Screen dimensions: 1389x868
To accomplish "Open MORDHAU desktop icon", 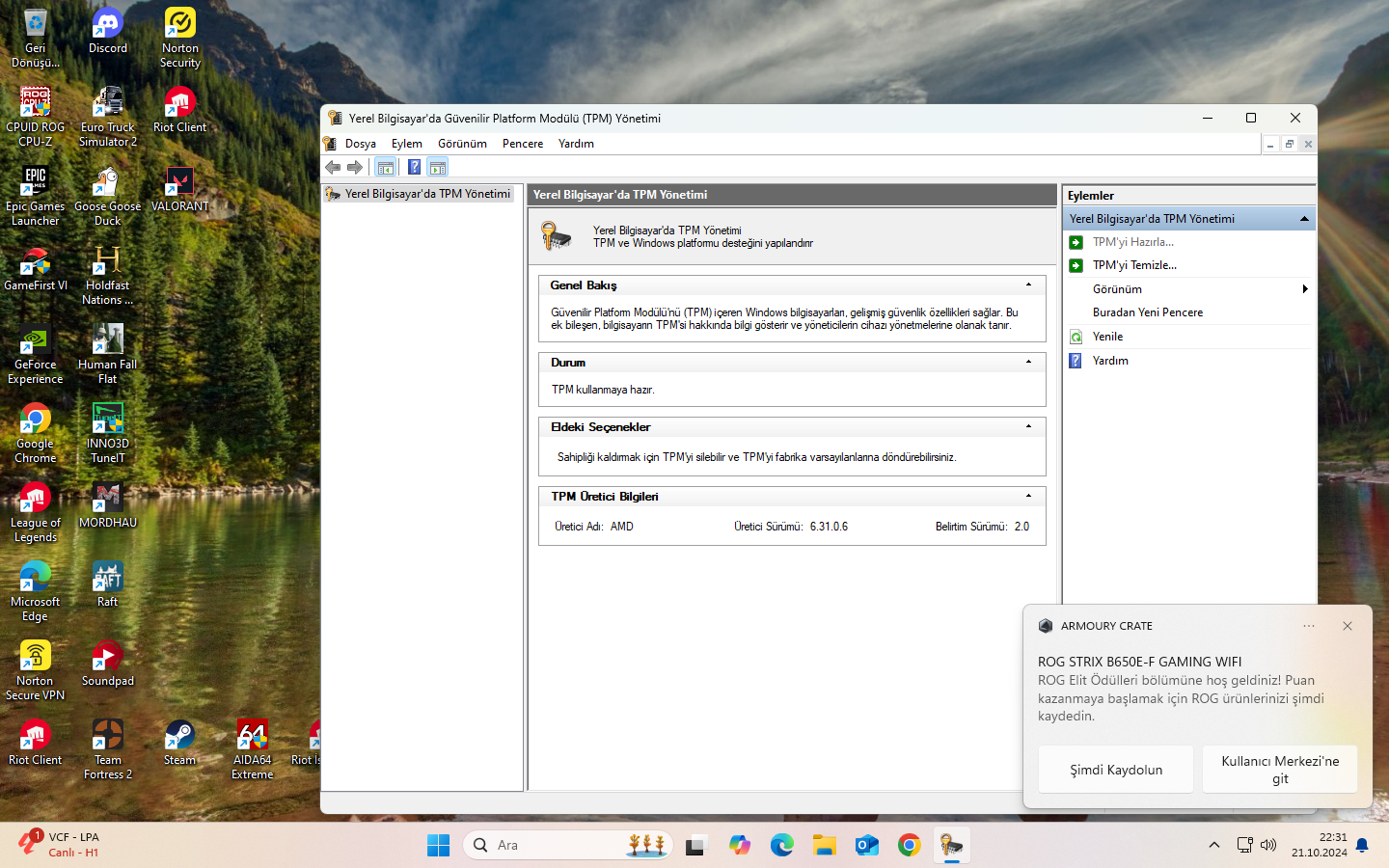I will pos(108,505).
